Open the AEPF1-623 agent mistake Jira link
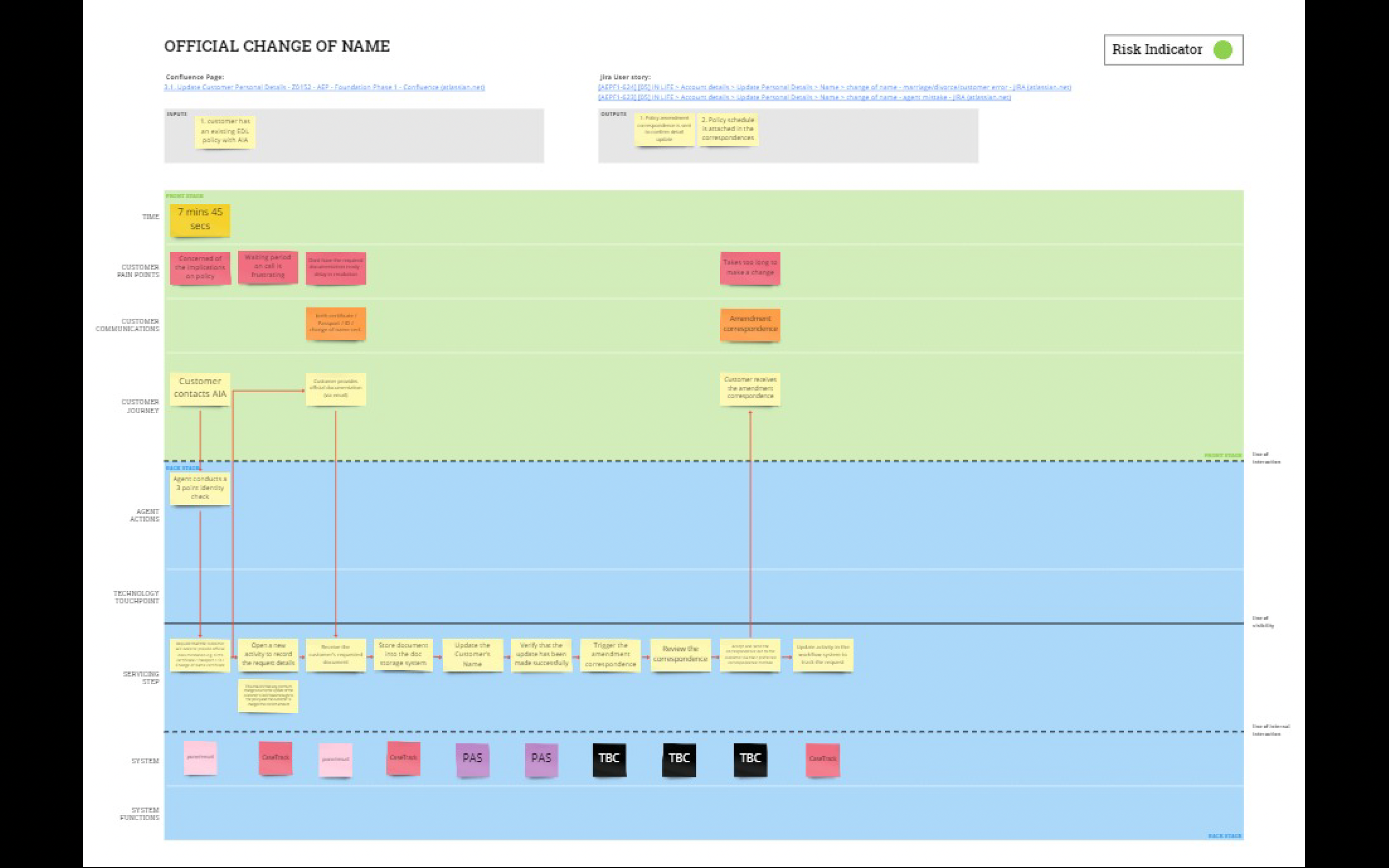 pos(803,97)
